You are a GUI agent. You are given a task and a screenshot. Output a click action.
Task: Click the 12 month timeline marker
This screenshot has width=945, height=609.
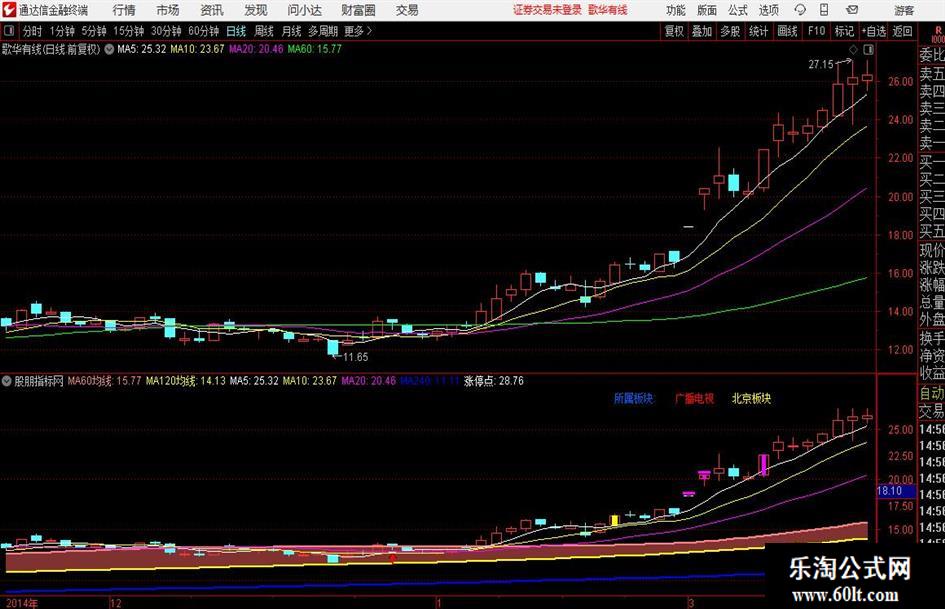point(115,603)
